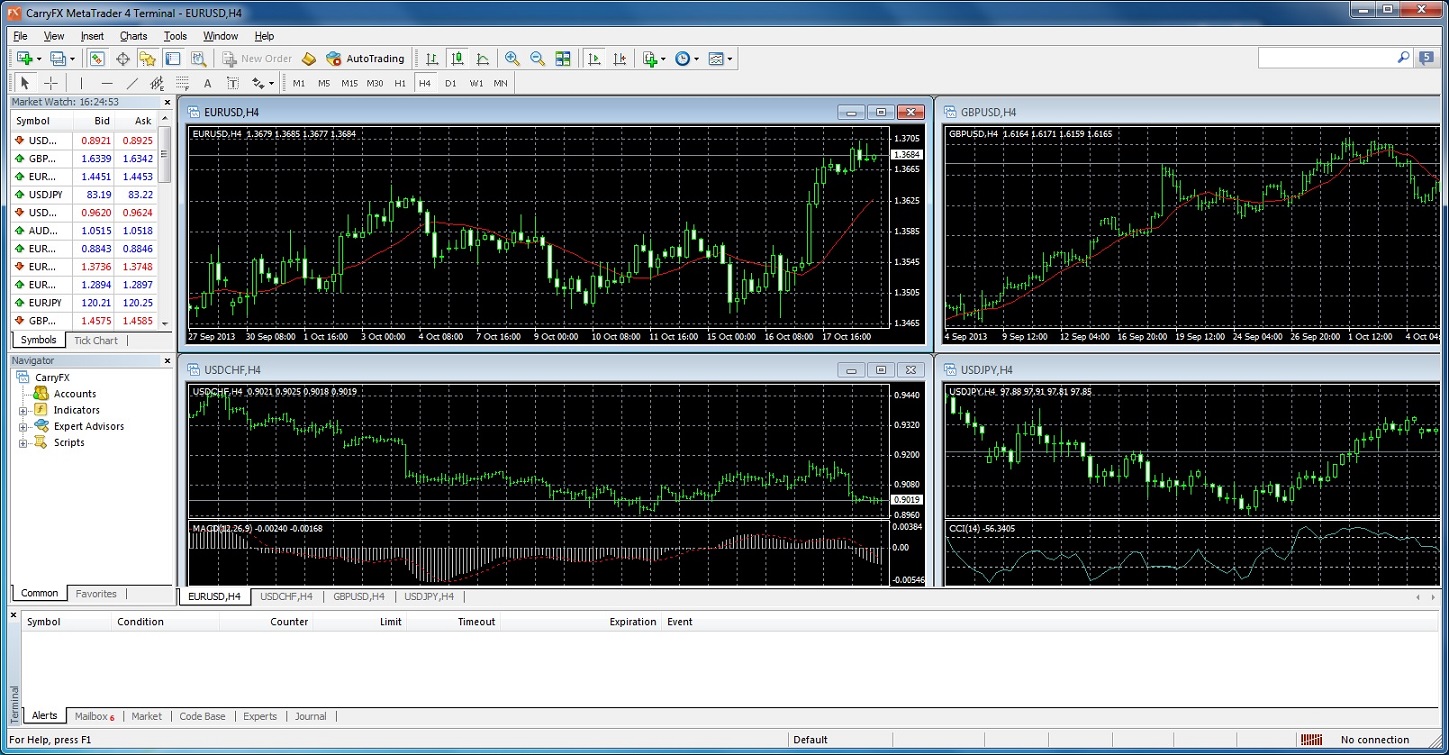This screenshot has width=1449, height=755.
Task: Switch to the USDCHF,H4 chart tab
Action: pos(286,596)
